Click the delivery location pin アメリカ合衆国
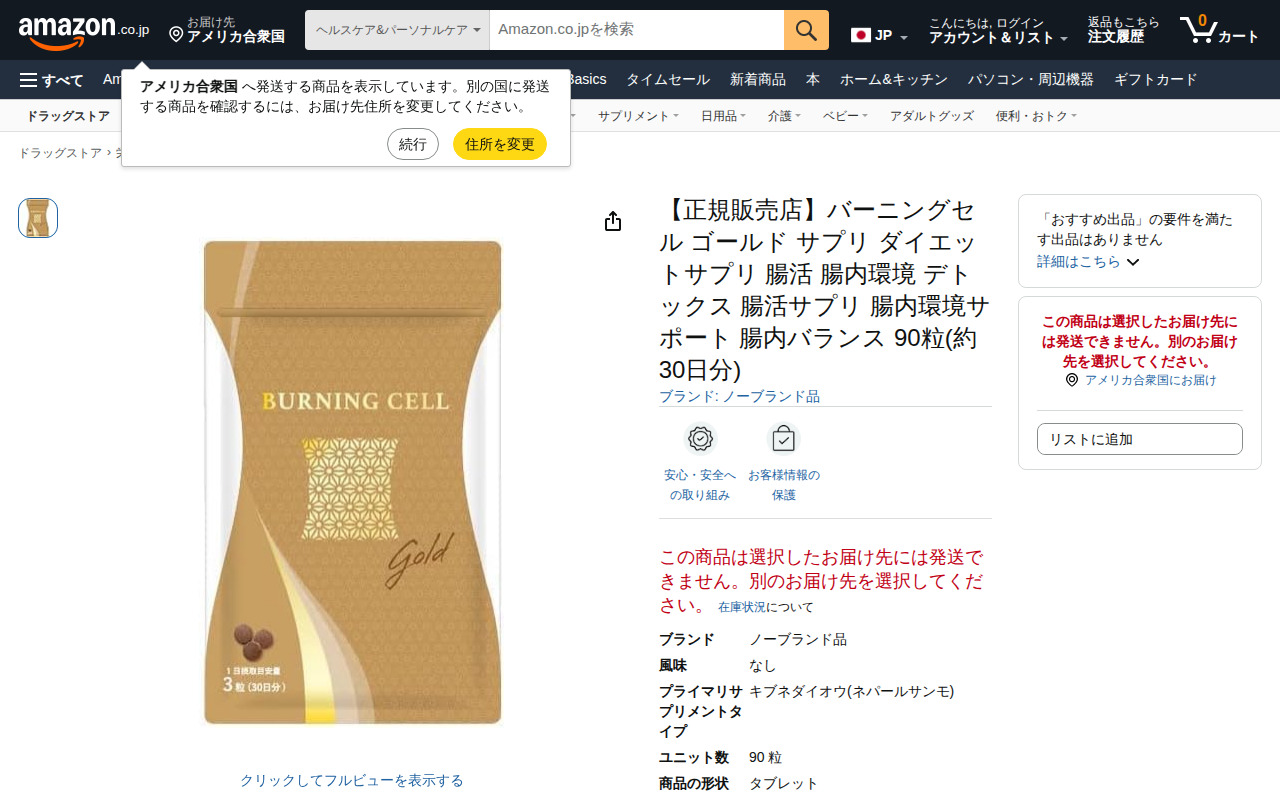 227,30
